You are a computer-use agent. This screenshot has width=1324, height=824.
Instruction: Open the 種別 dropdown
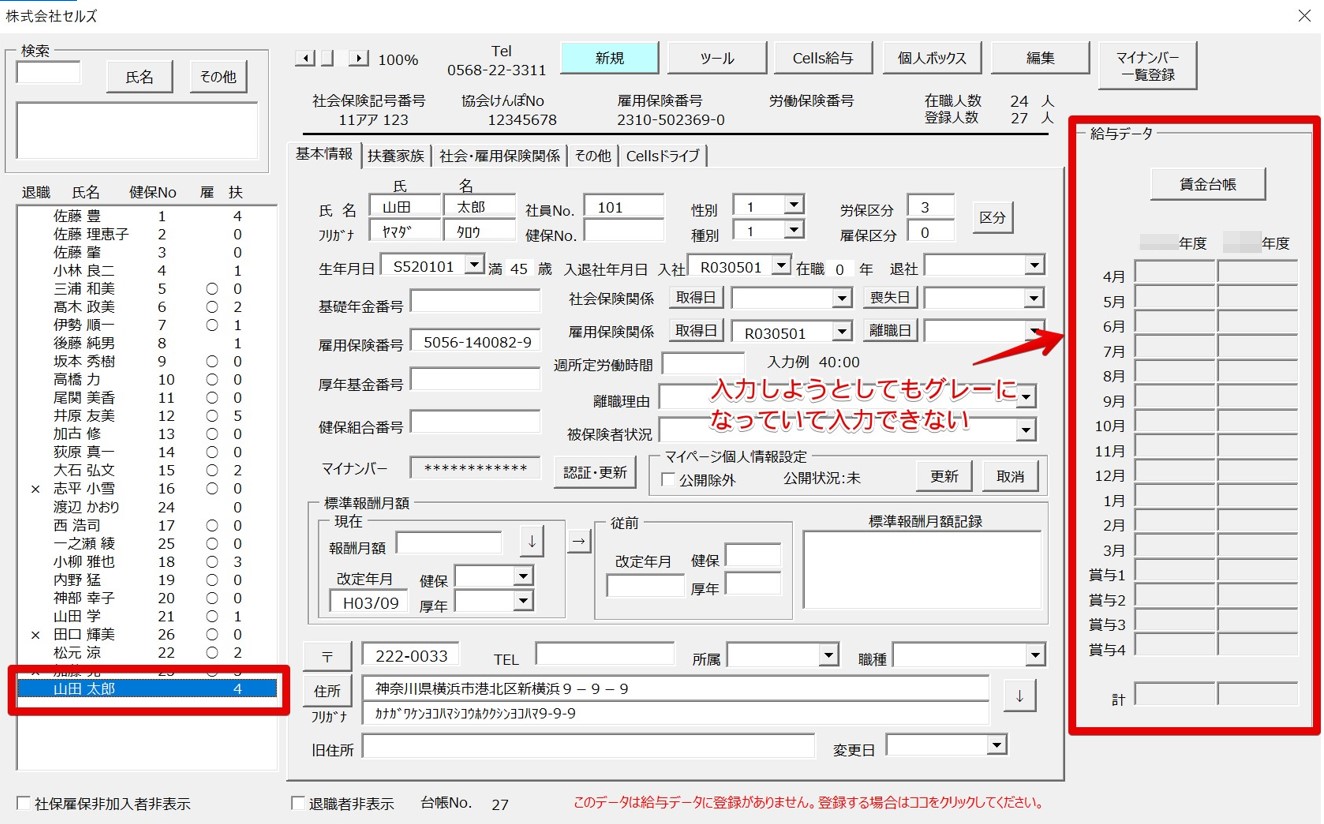(x=794, y=230)
